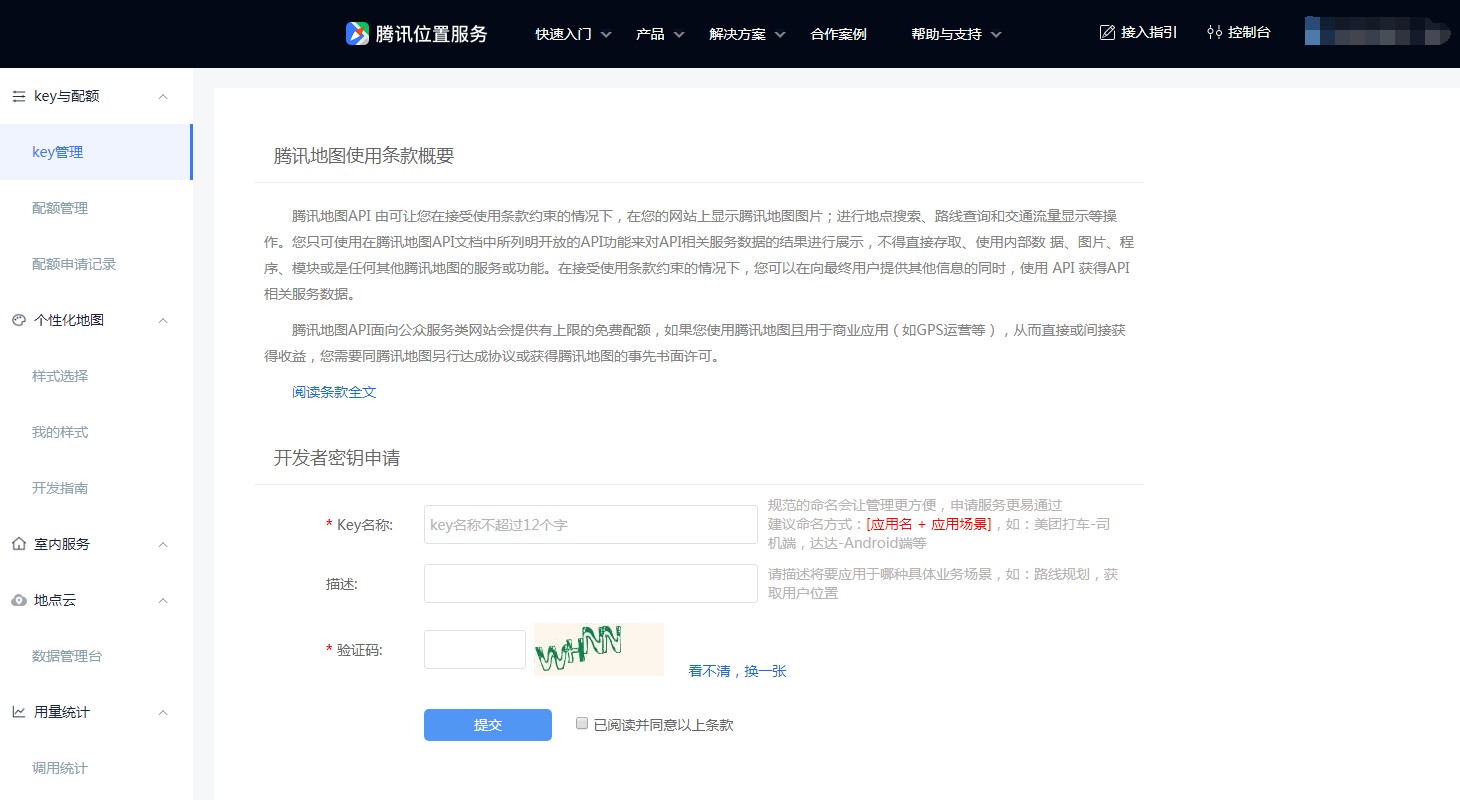Click the 帮助与支持 menu label
Screen dimensions: 1460x800
(x=946, y=34)
